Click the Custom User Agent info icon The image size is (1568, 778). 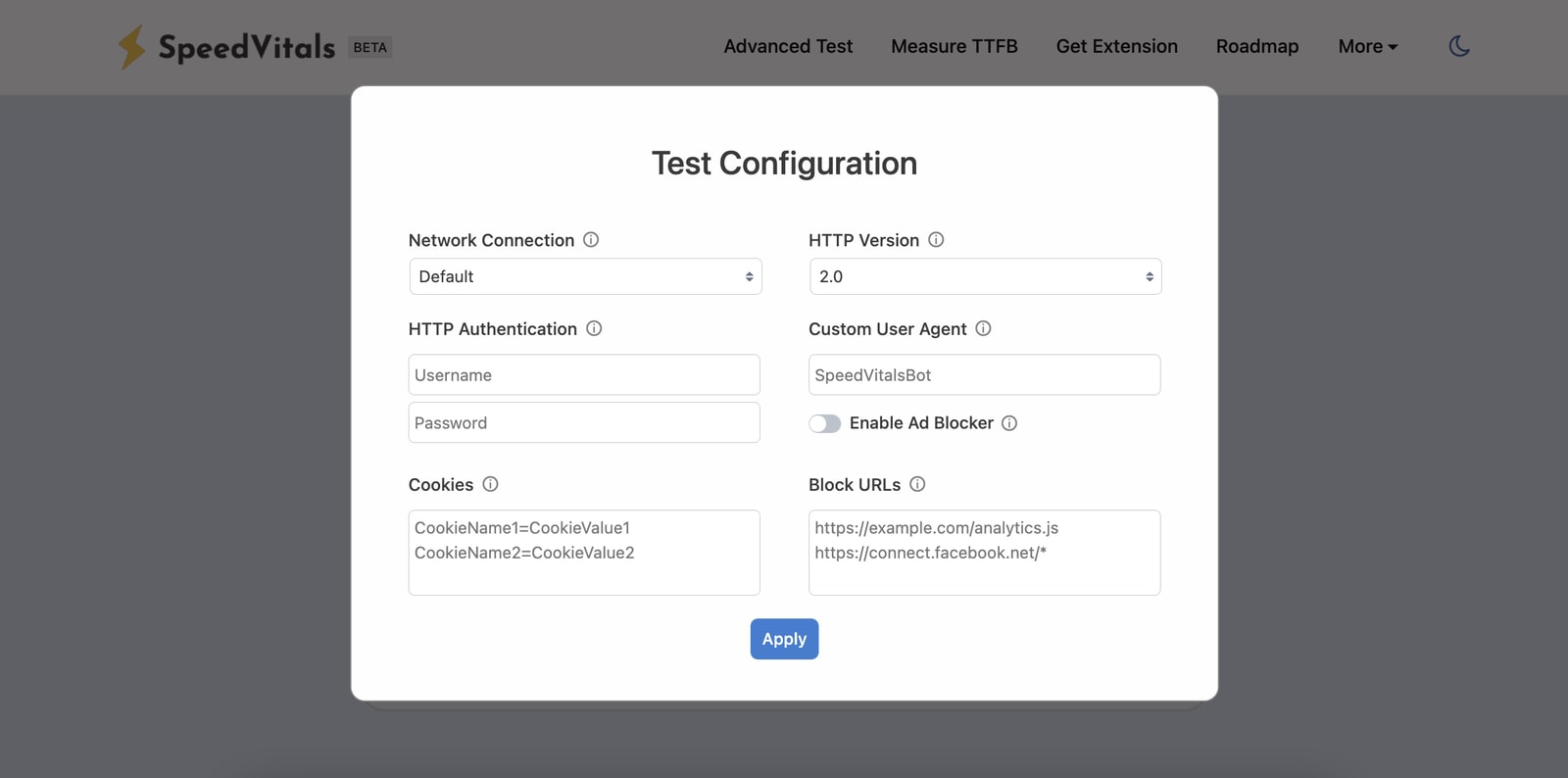tap(983, 329)
